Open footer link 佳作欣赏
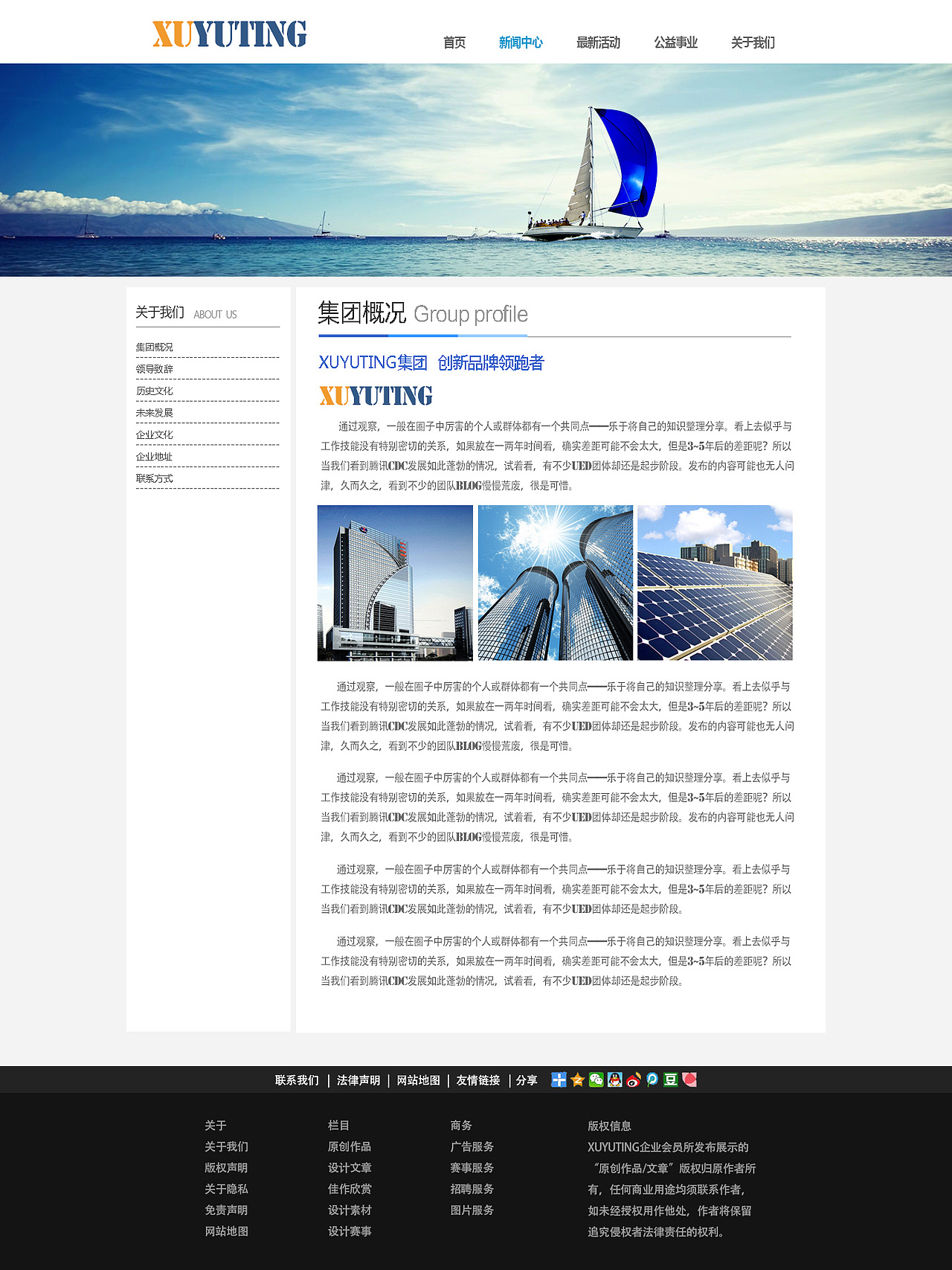952x1270 pixels. click(350, 1189)
